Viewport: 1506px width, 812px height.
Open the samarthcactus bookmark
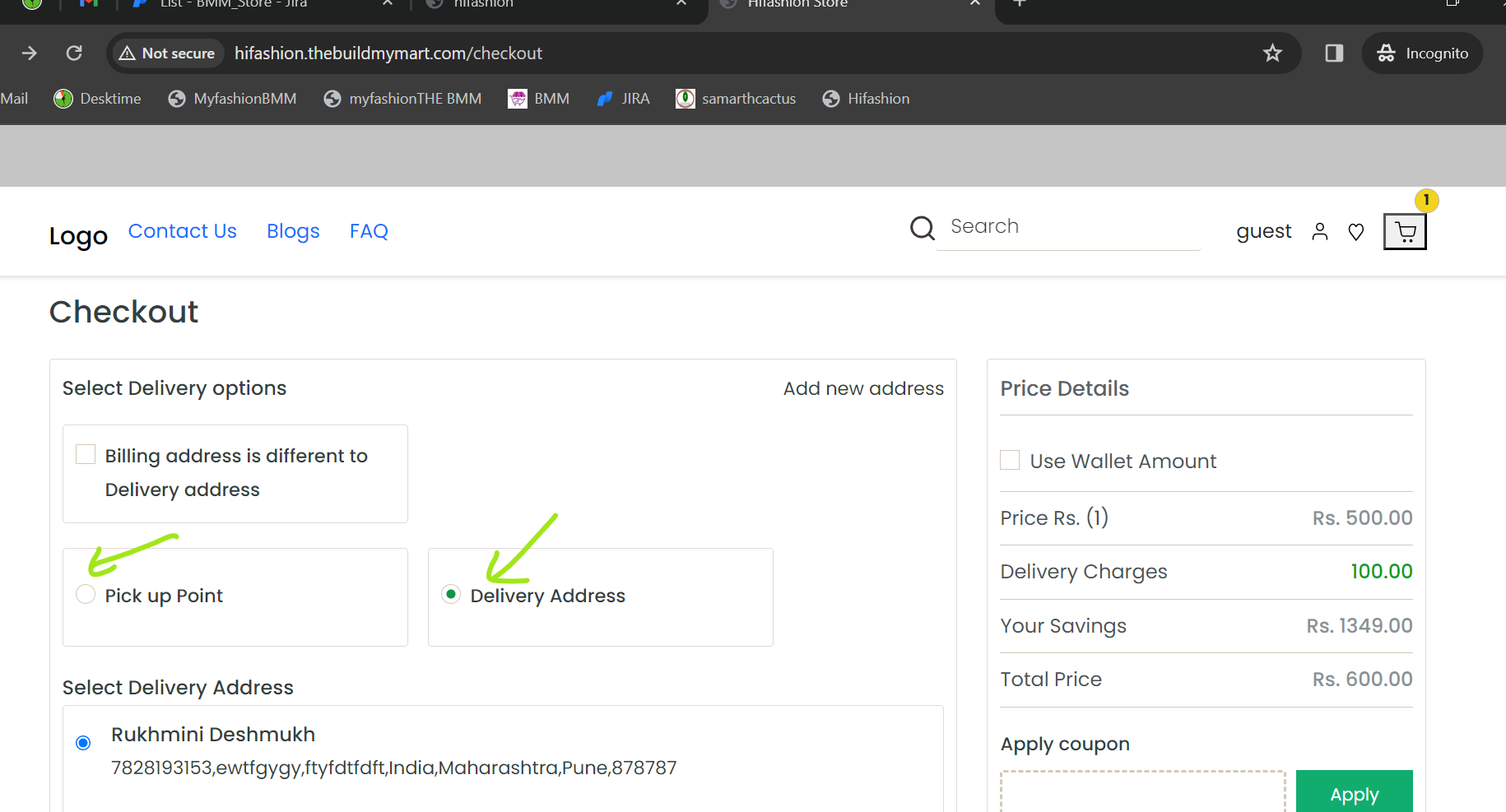pyautogui.click(x=736, y=99)
